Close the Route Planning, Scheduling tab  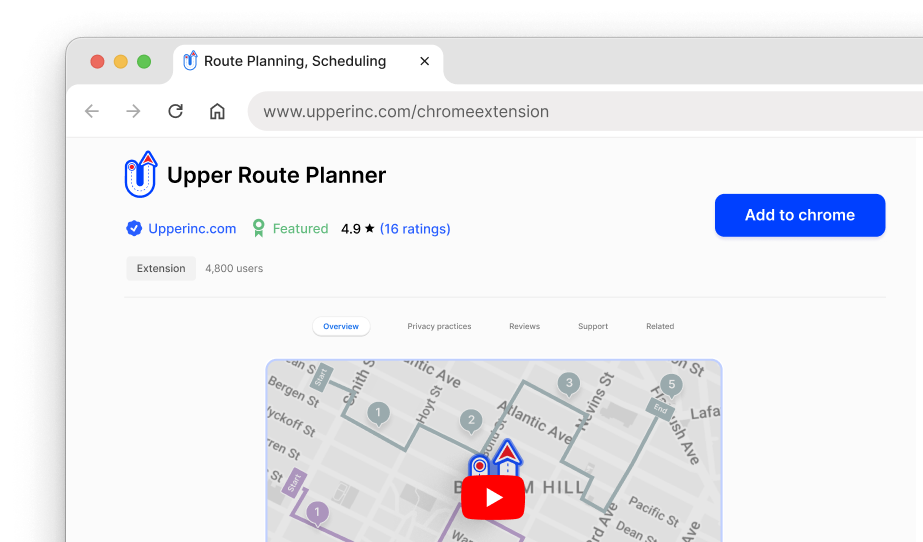[x=424, y=61]
